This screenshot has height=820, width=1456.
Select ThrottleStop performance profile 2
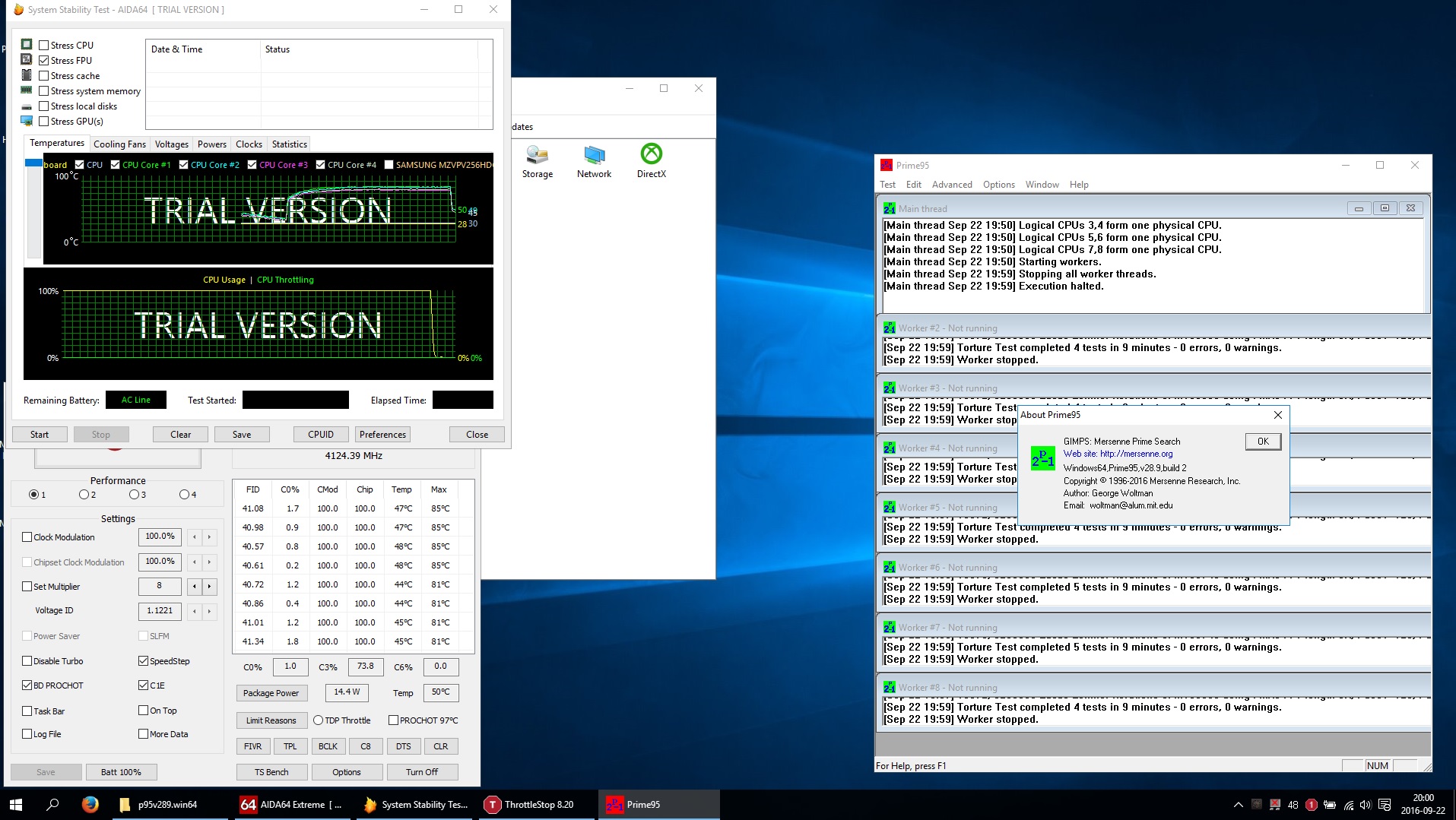coord(84,495)
